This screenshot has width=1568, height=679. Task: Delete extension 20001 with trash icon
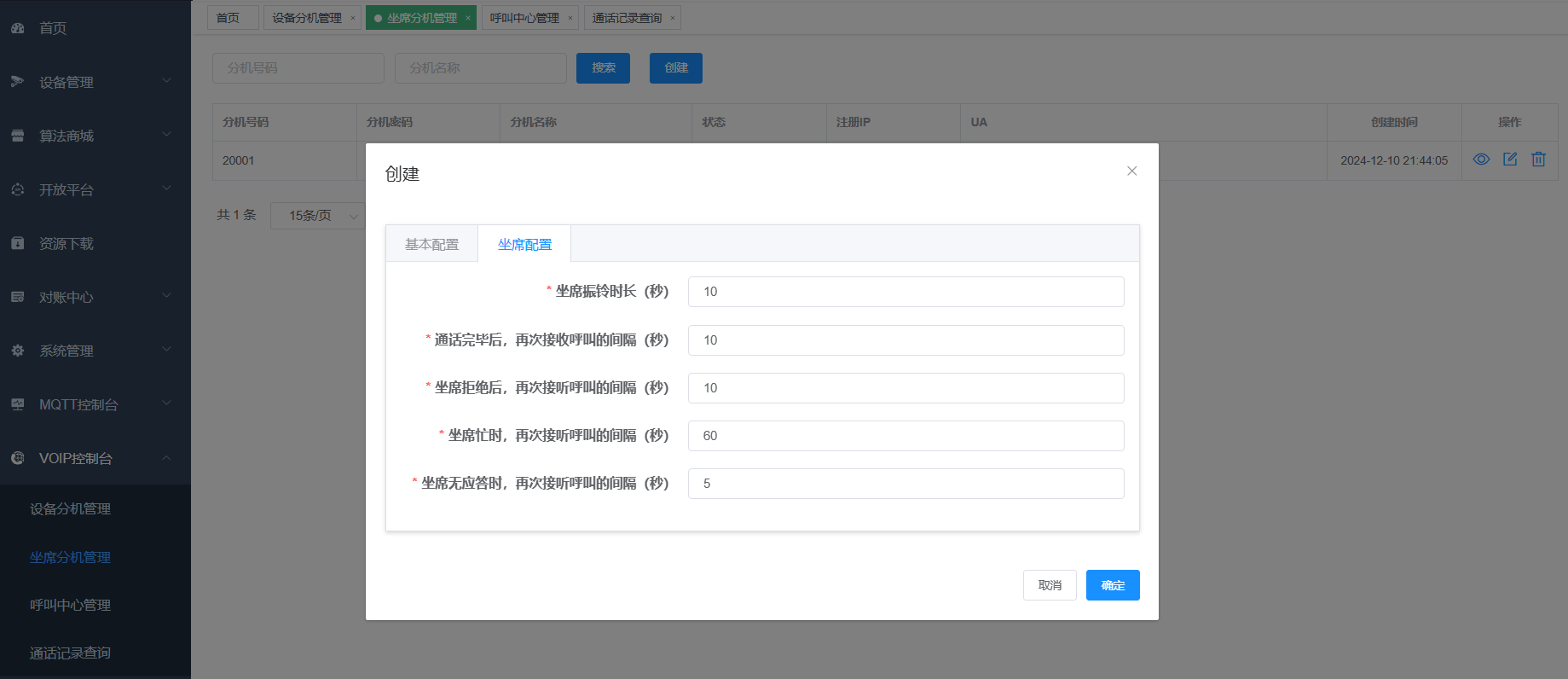click(x=1538, y=160)
